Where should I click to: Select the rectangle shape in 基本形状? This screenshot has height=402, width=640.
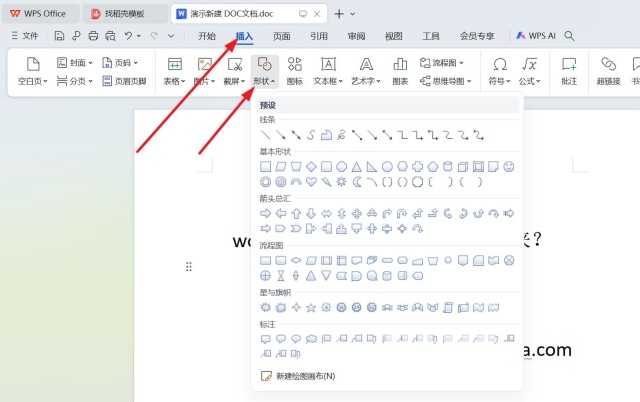click(x=265, y=167)
